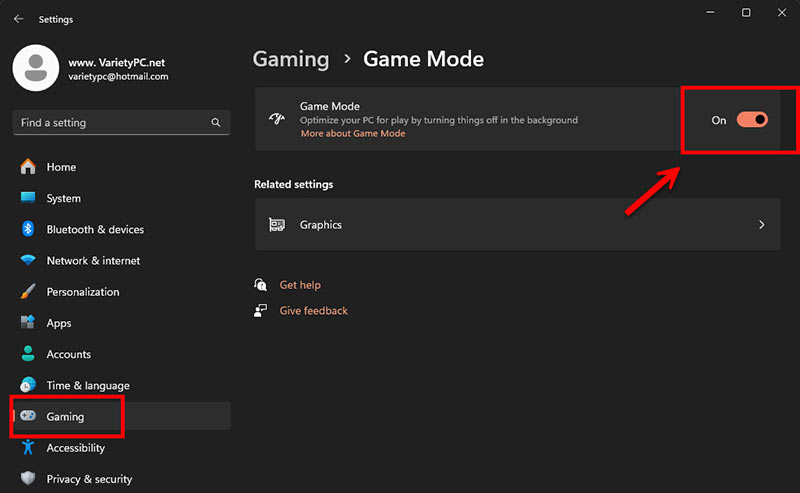Open Accounts settings
Viewport: 800px width, 493px height.
click(x=121, y=354)
